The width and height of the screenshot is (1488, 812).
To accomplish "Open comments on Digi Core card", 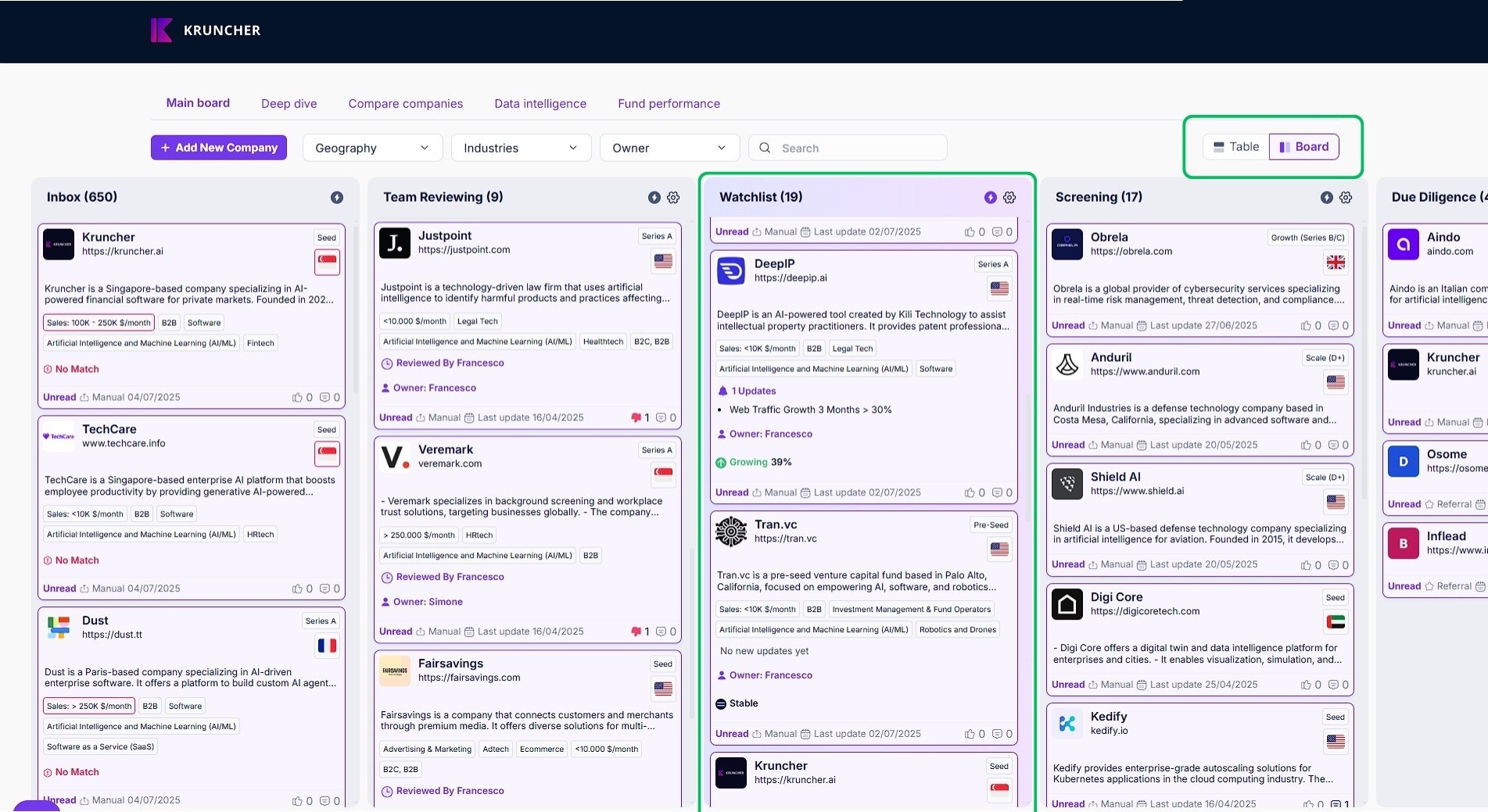I will point(1333,685).
